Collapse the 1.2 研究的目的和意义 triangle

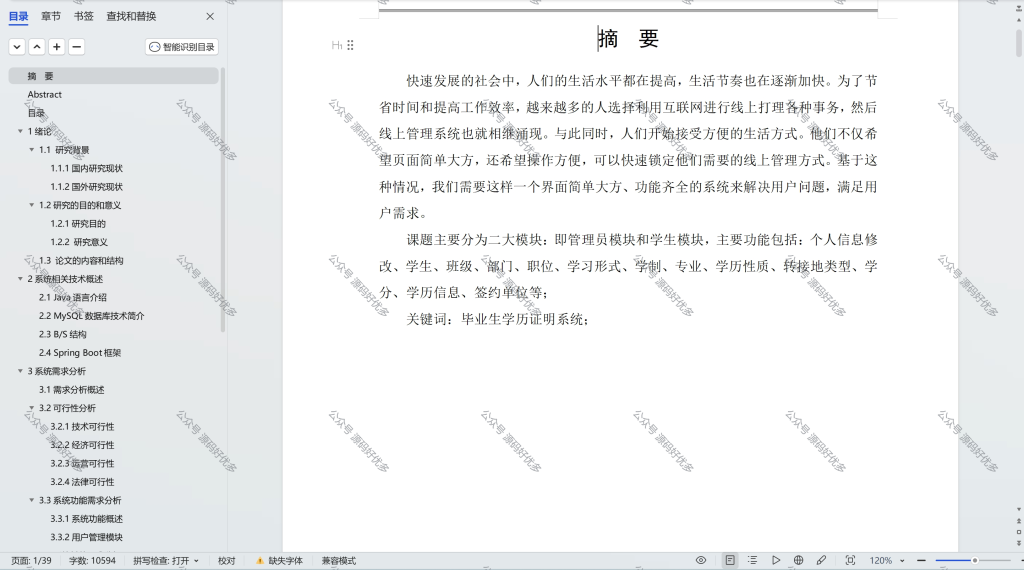pos(31,205)
